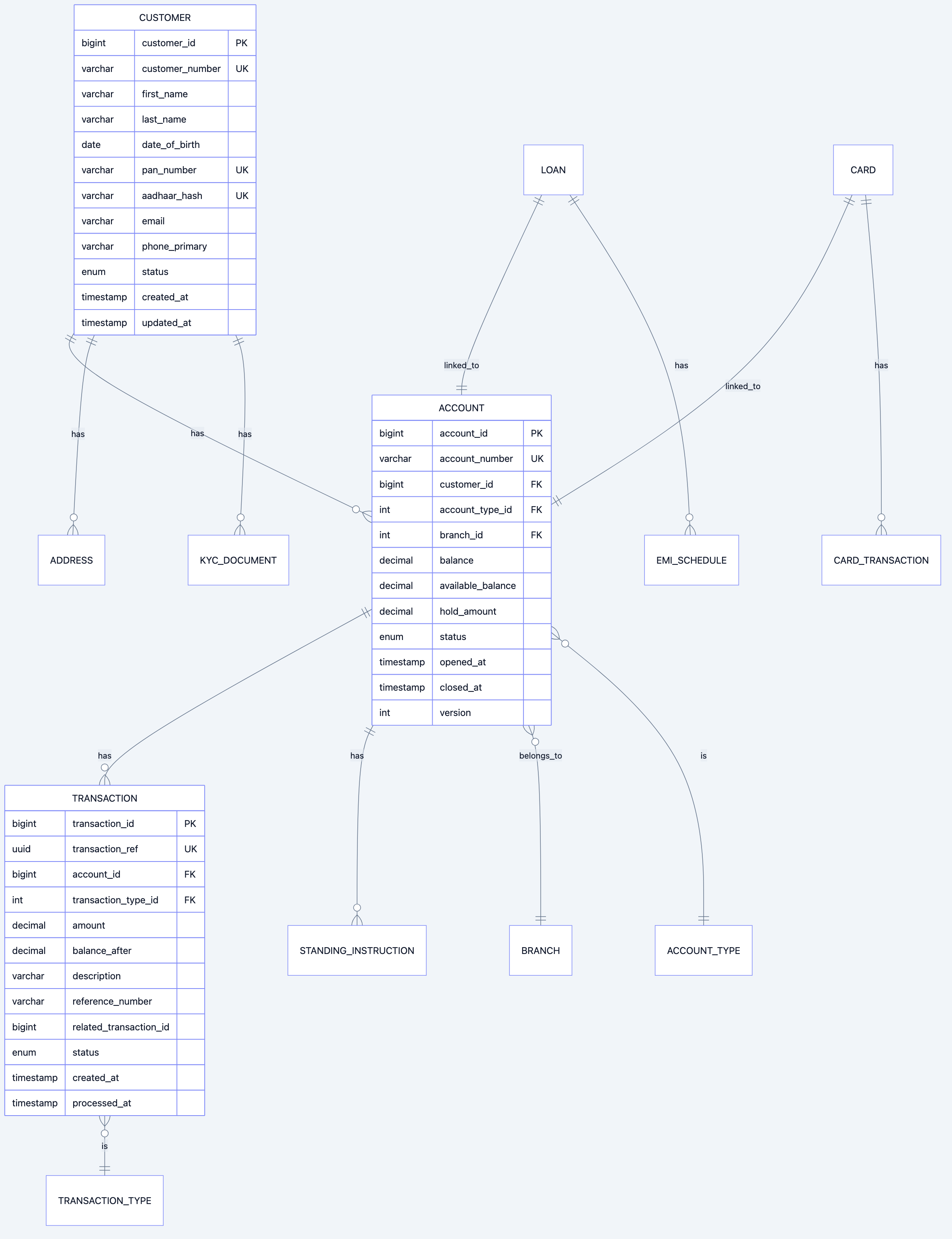952x1239 pixels.
Task: Select the TRANSACTION_TYPE entity
Action: pyautogui.click(x=105, y=1200)
